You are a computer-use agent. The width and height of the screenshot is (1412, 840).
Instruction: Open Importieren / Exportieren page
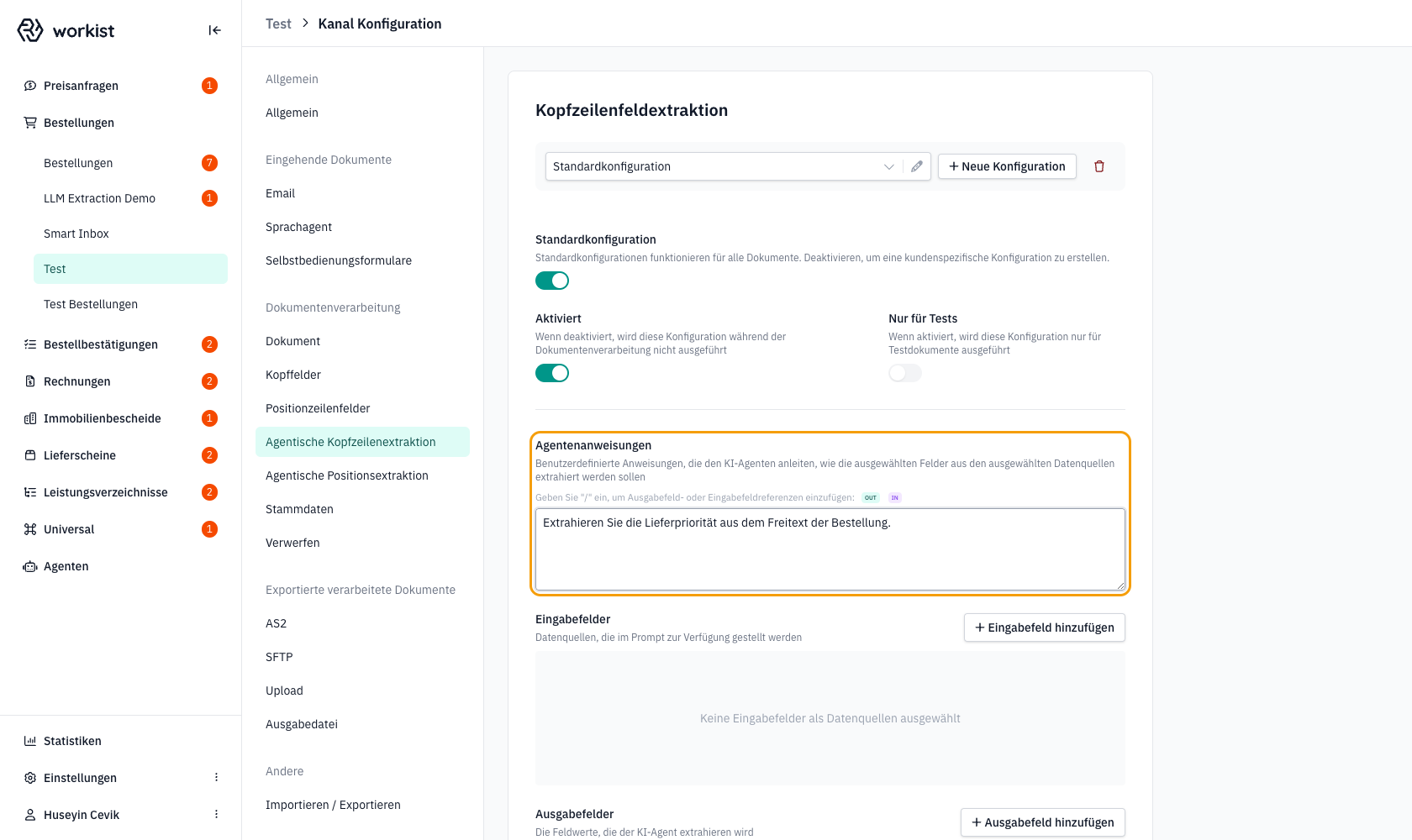click(333, 805)
